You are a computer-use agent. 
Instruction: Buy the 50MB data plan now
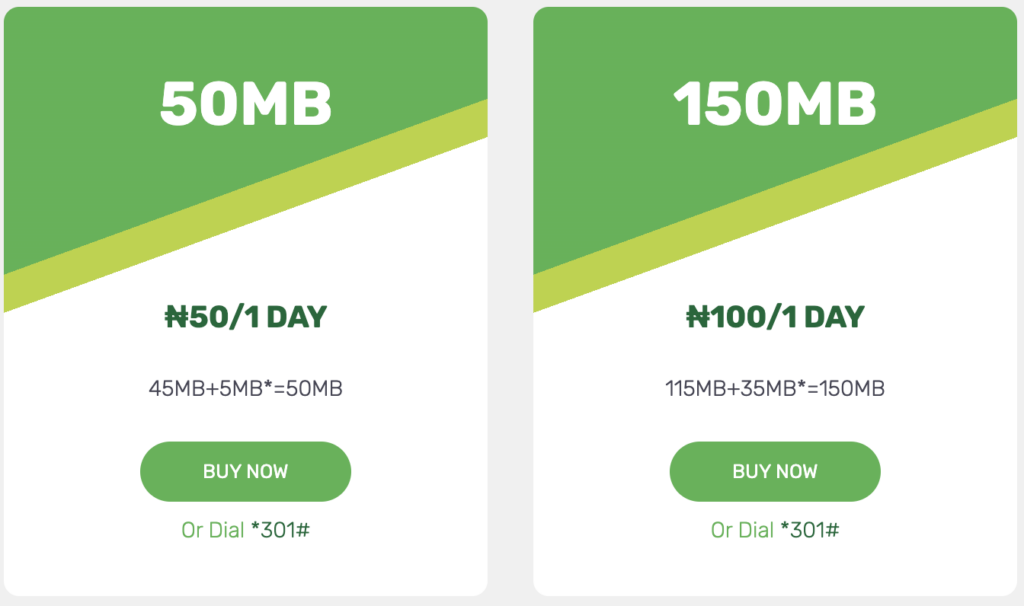click(246, 471)
